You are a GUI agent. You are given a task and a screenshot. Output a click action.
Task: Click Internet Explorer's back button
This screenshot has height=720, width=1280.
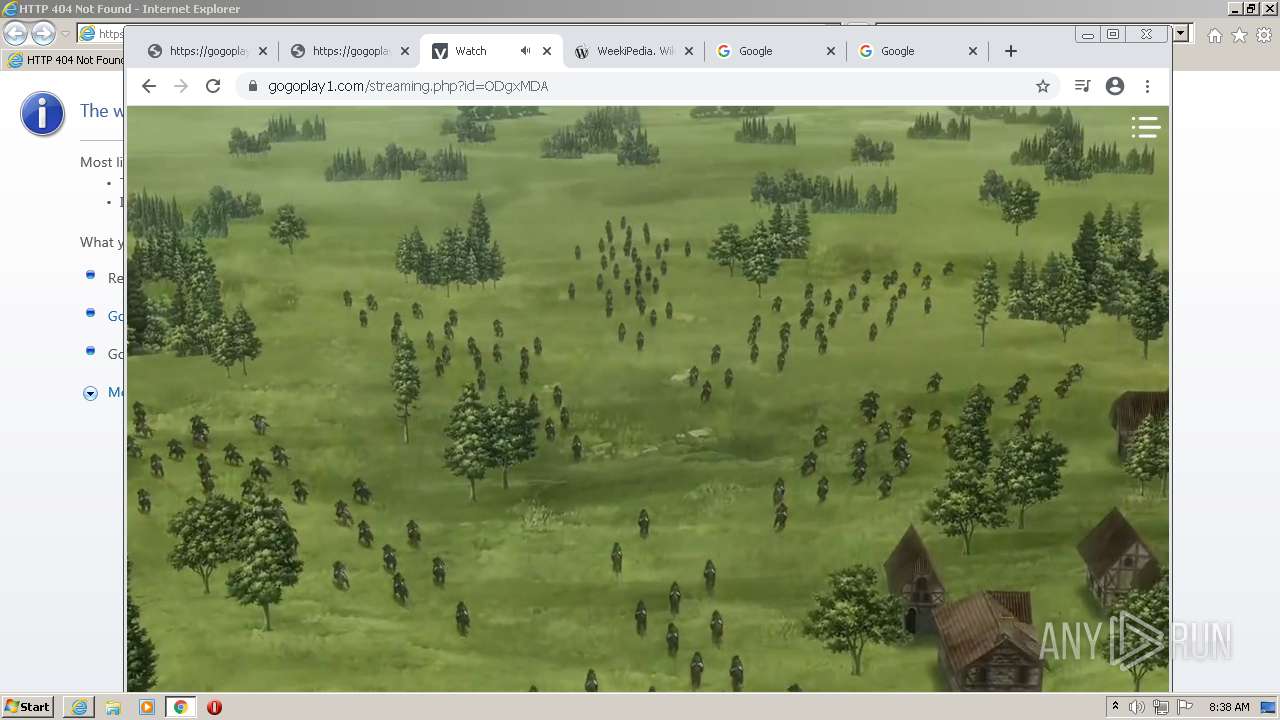coord(15,34)
